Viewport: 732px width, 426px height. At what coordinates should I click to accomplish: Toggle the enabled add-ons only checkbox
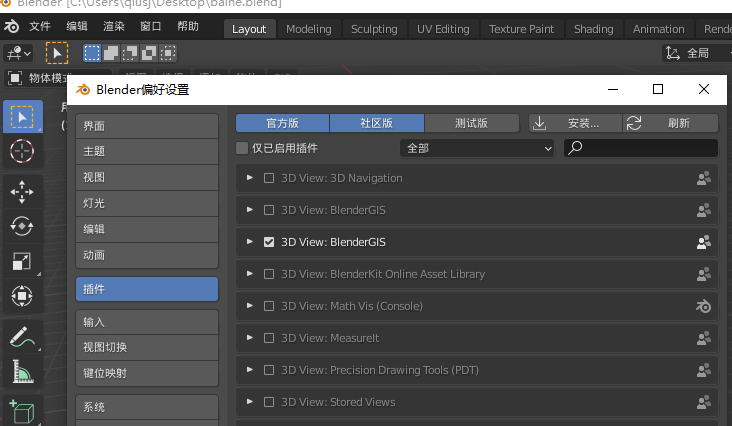(x=242, y=148)
